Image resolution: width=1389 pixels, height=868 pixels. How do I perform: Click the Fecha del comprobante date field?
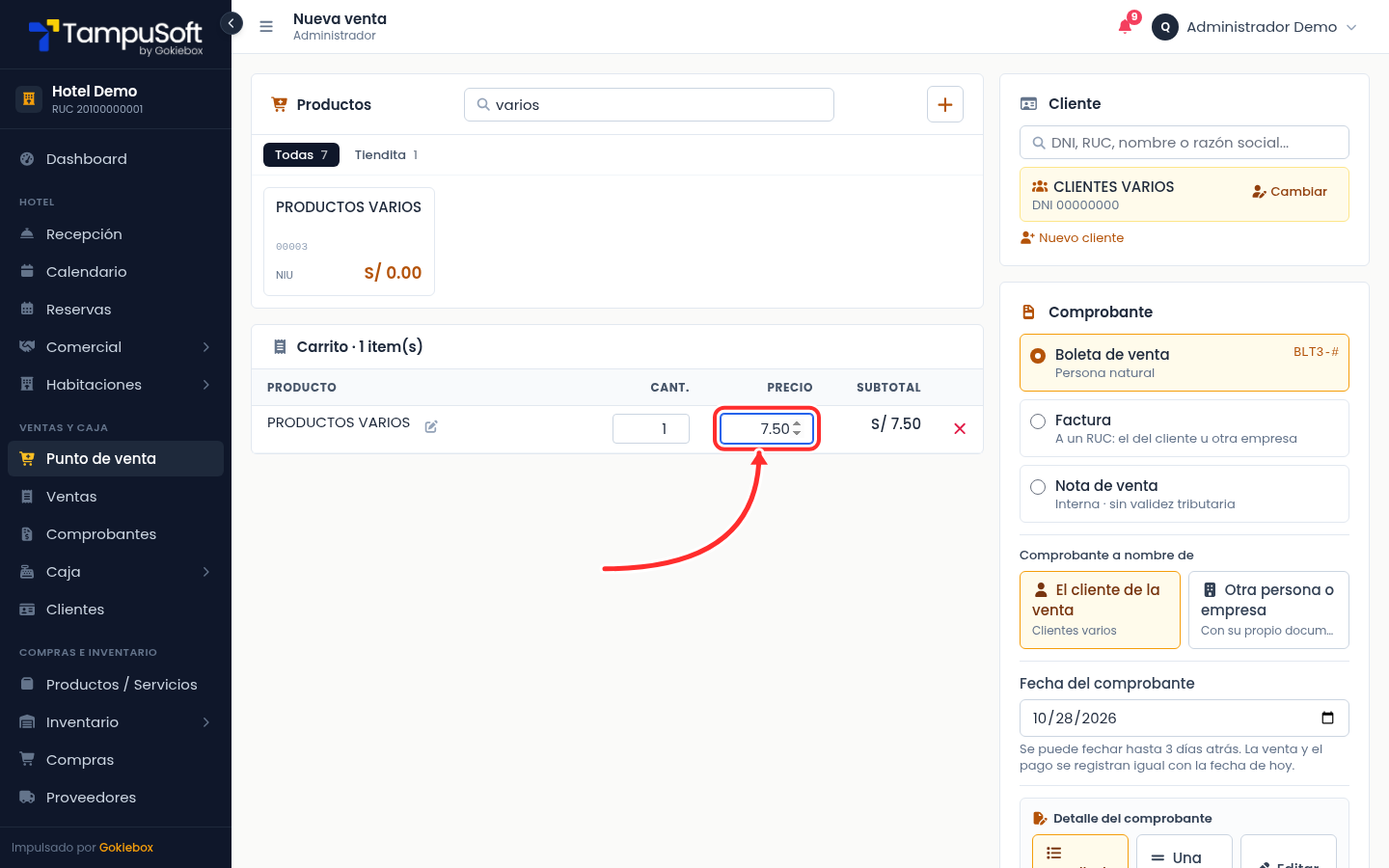click(1185, 719)
